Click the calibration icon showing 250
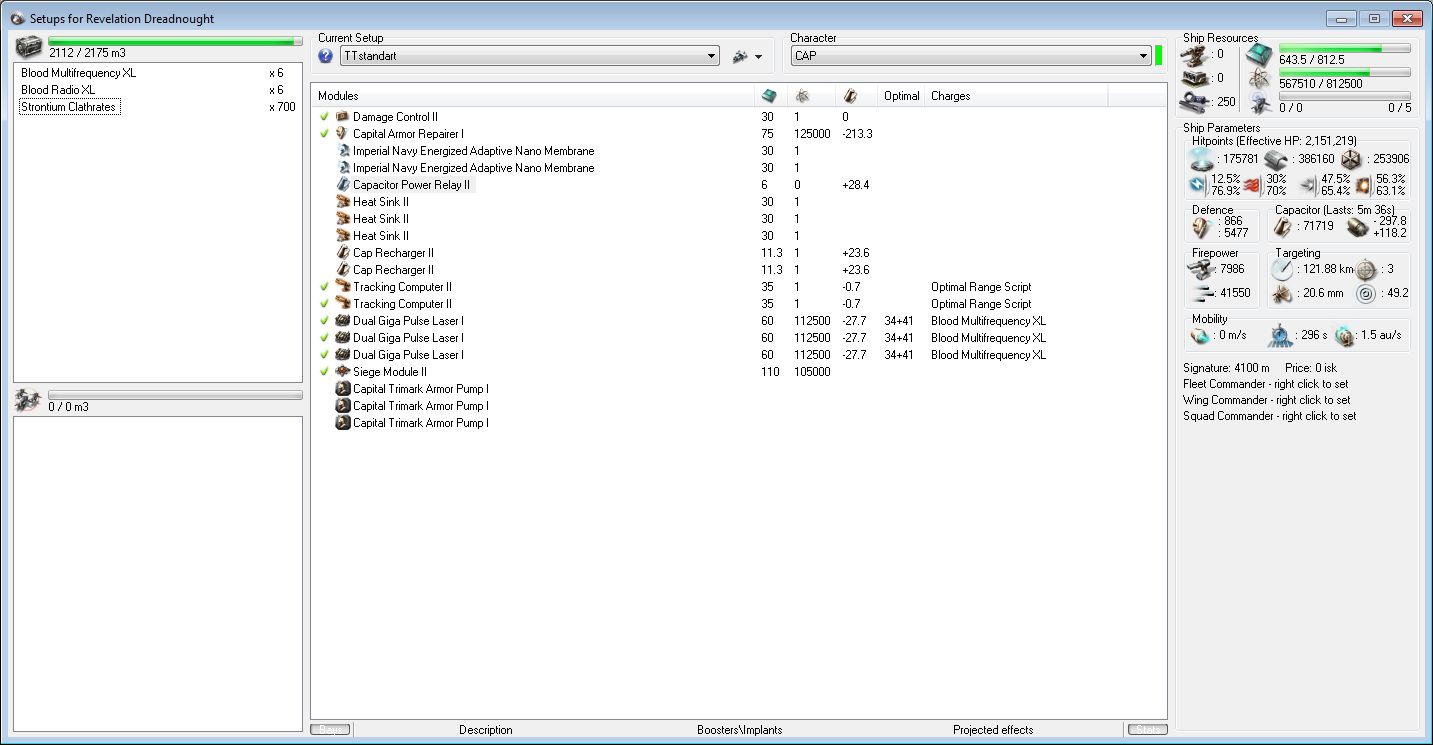 tap(1192, 101)
